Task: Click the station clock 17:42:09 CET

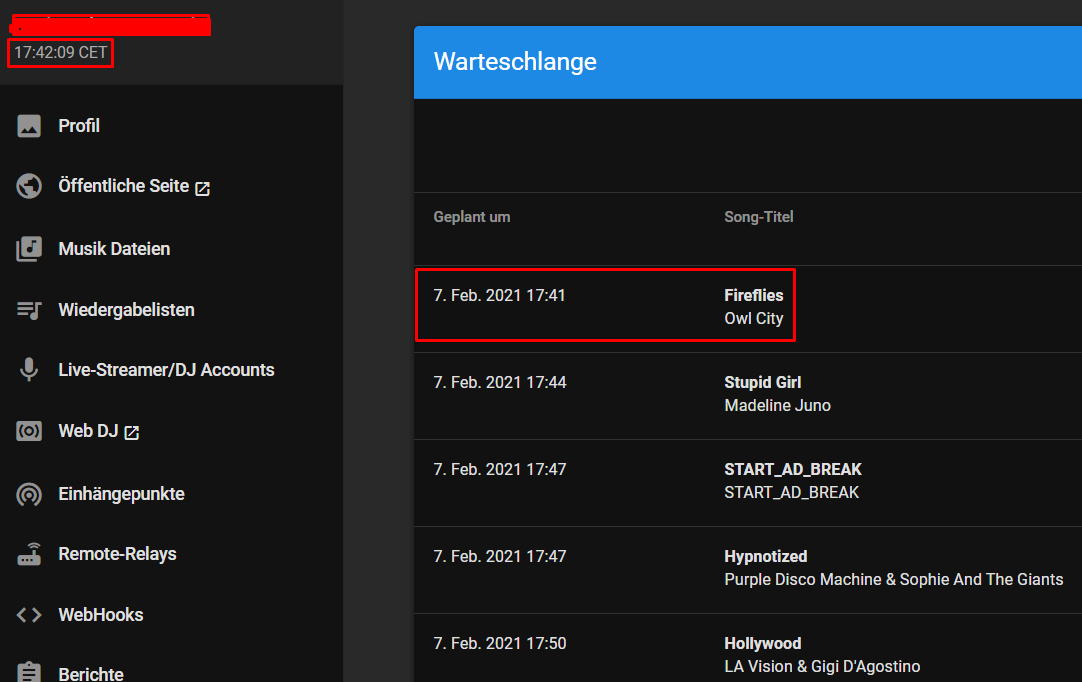Action: 61,52
